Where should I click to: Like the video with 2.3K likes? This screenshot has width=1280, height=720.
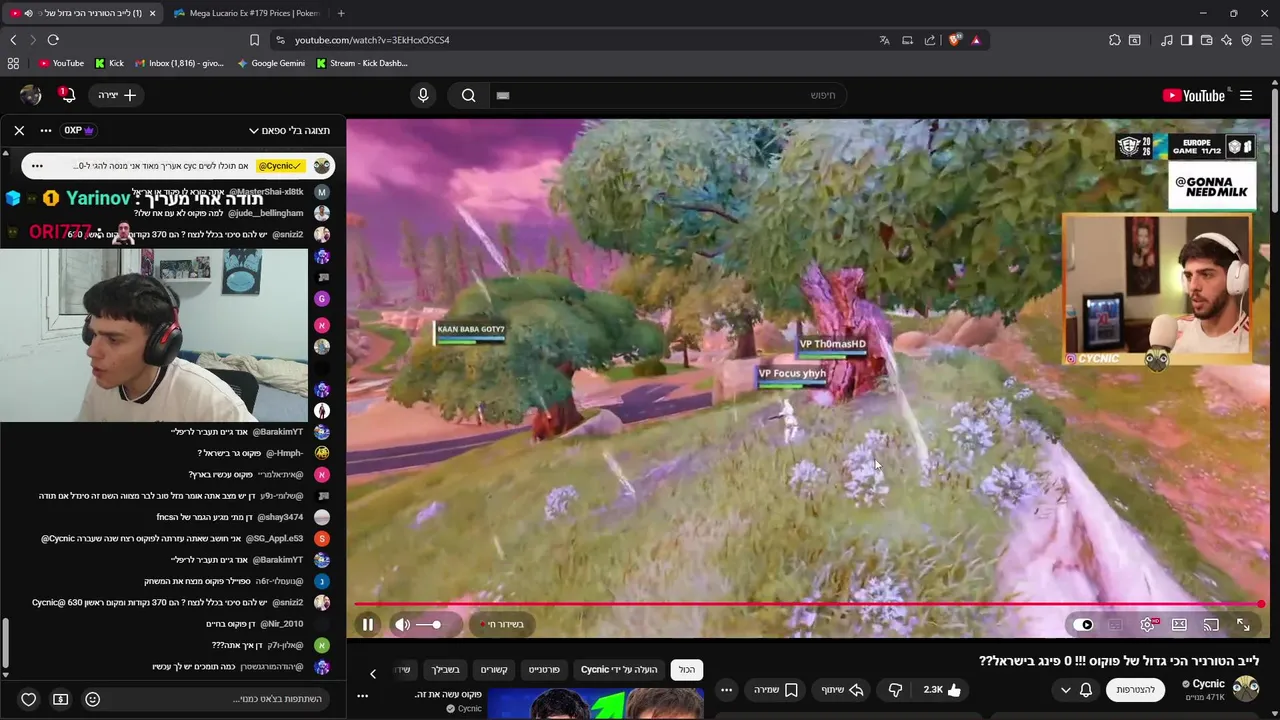(x=942, y=690)
